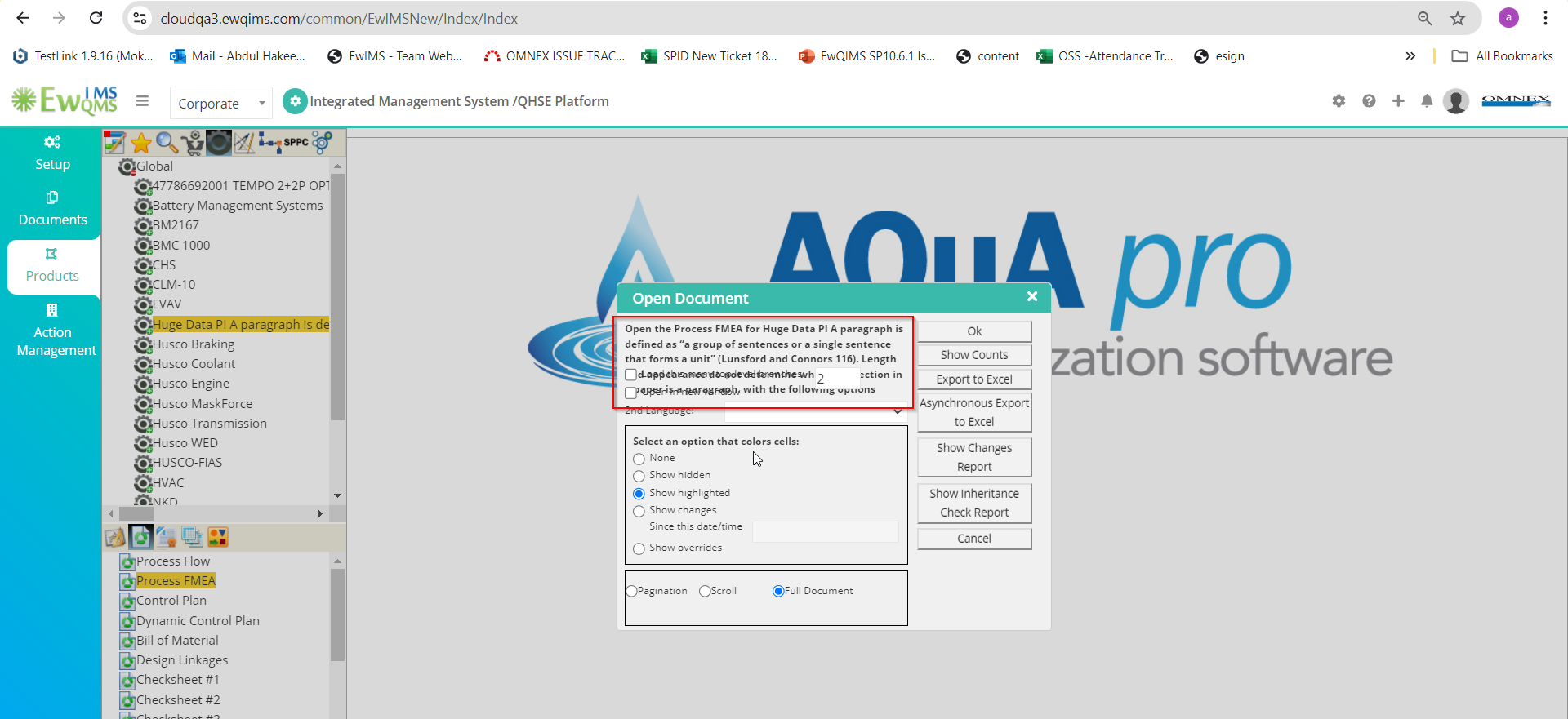The width and height of the screenshot is (1568, 719).
Task: Bookmark this page with the star icon
Action: pos(1458,18)
